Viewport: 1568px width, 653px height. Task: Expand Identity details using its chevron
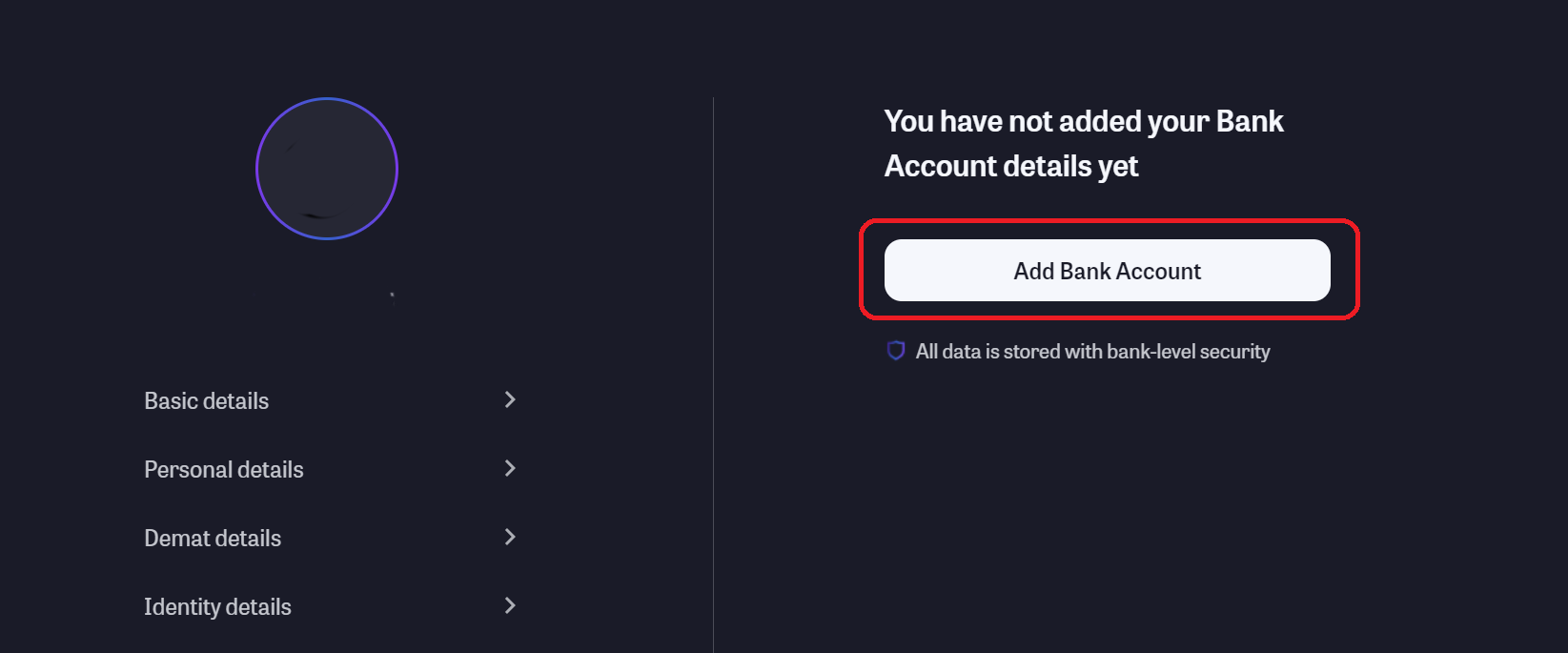point(510,605)
